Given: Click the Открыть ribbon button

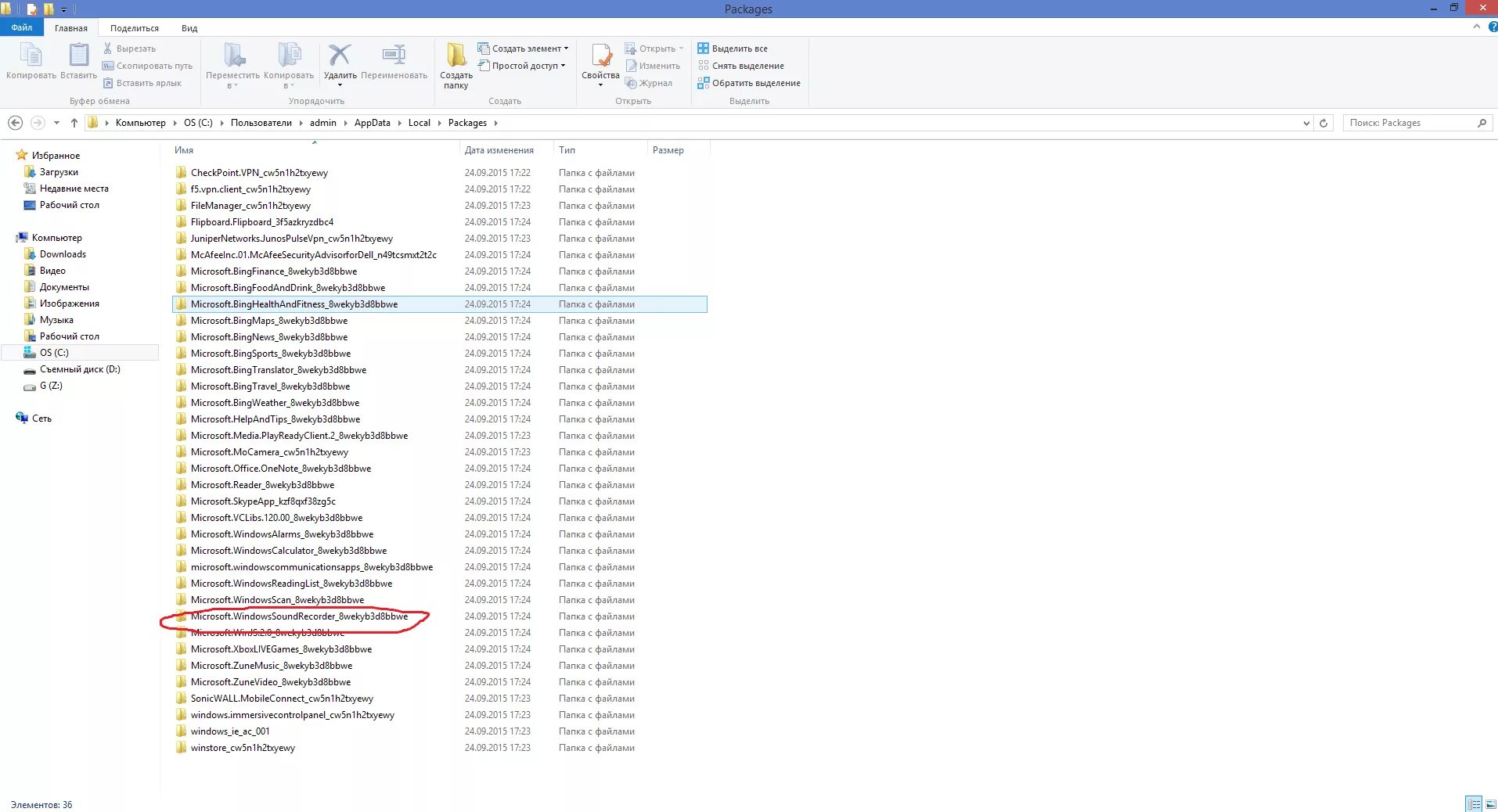Looking at the screenshot, I should [x=654, y=49].
